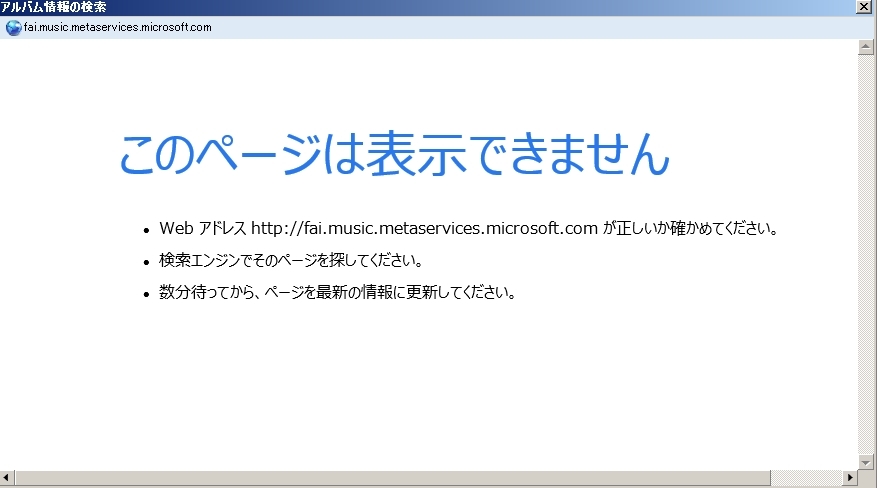Click the bullet dot before Web アドレス

point(146,230)
